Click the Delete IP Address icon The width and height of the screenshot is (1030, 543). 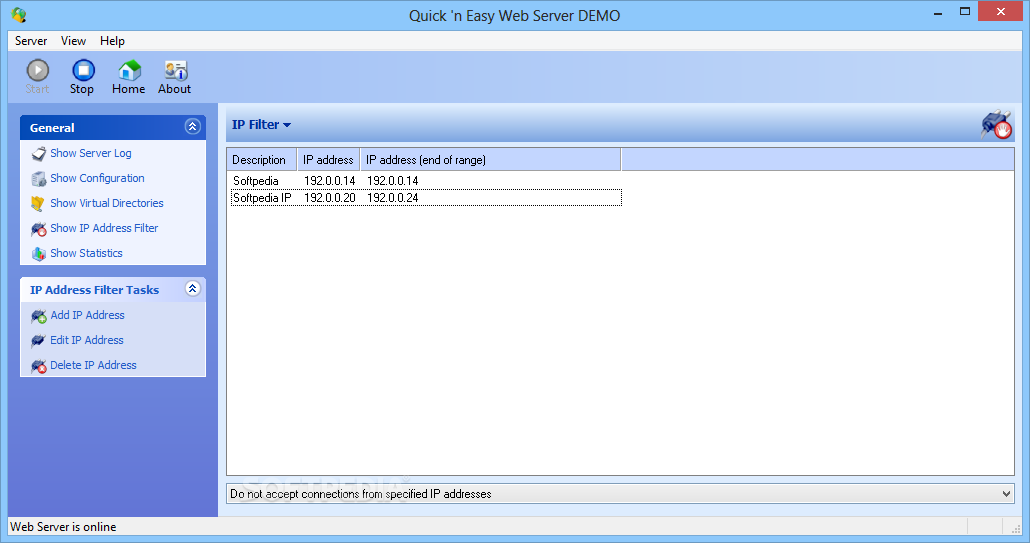[x=39, y=366]
